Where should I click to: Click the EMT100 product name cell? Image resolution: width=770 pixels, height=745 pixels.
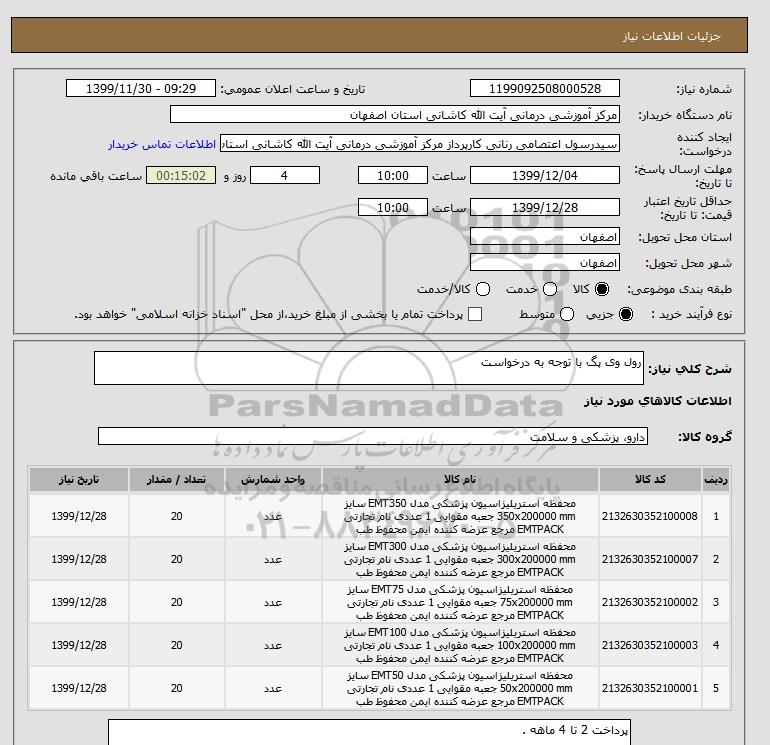point(460,645)
